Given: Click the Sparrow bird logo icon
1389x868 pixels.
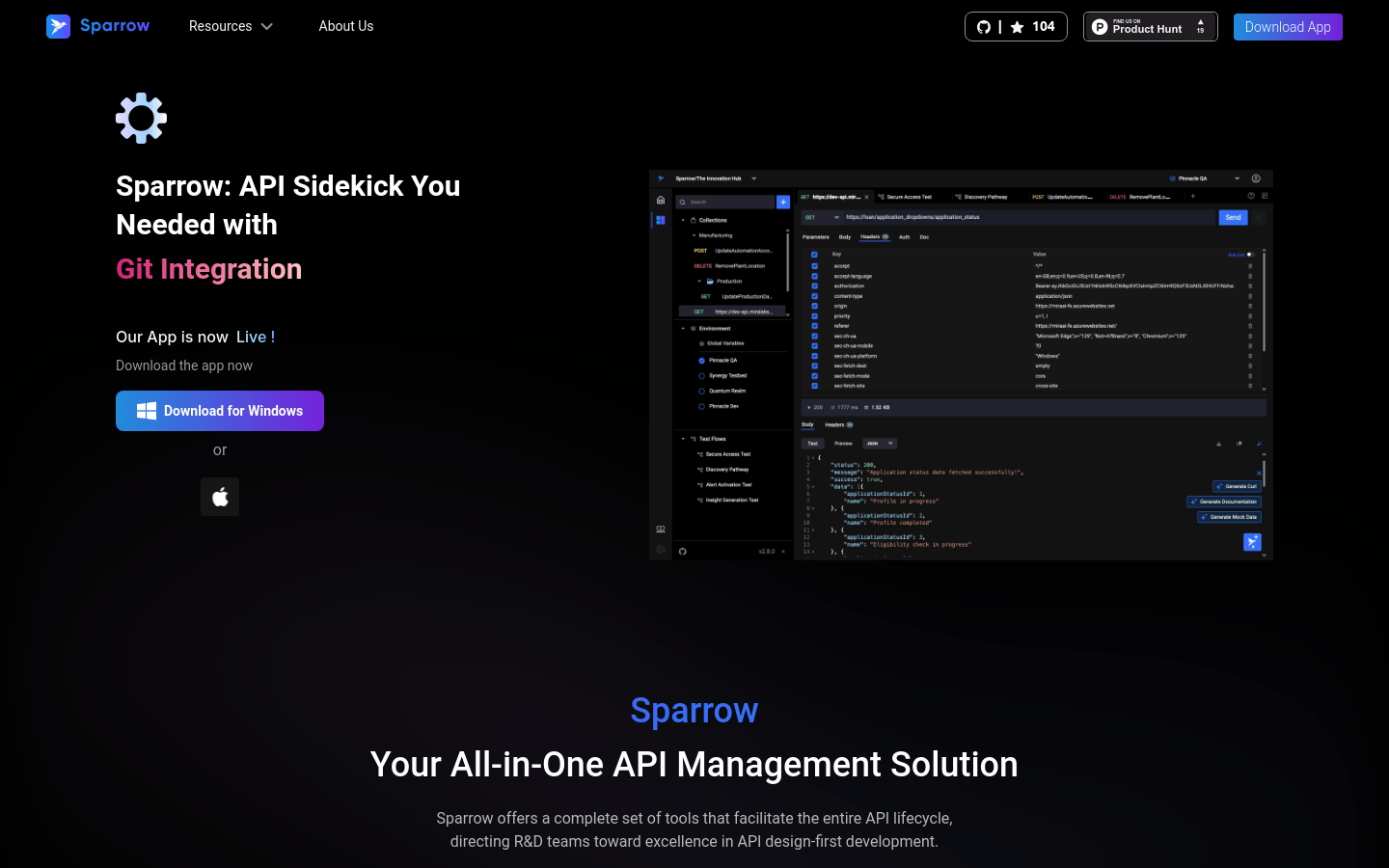Looking at the screenshot, I should pyautogui.click(x=58, y=26).
